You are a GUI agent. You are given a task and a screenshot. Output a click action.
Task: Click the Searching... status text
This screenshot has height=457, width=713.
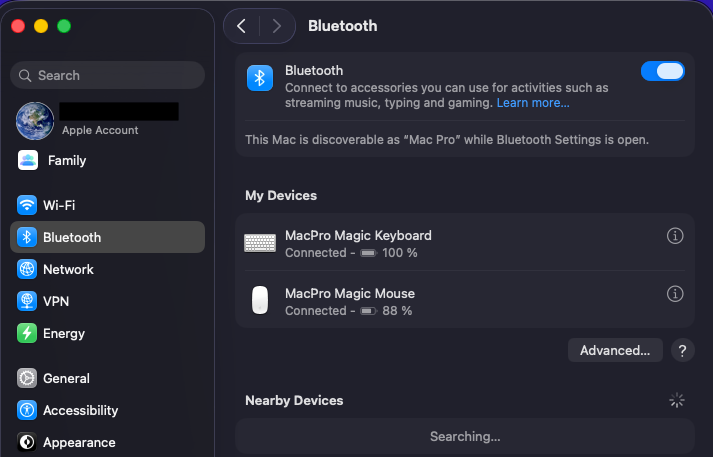tap(465, 437)
